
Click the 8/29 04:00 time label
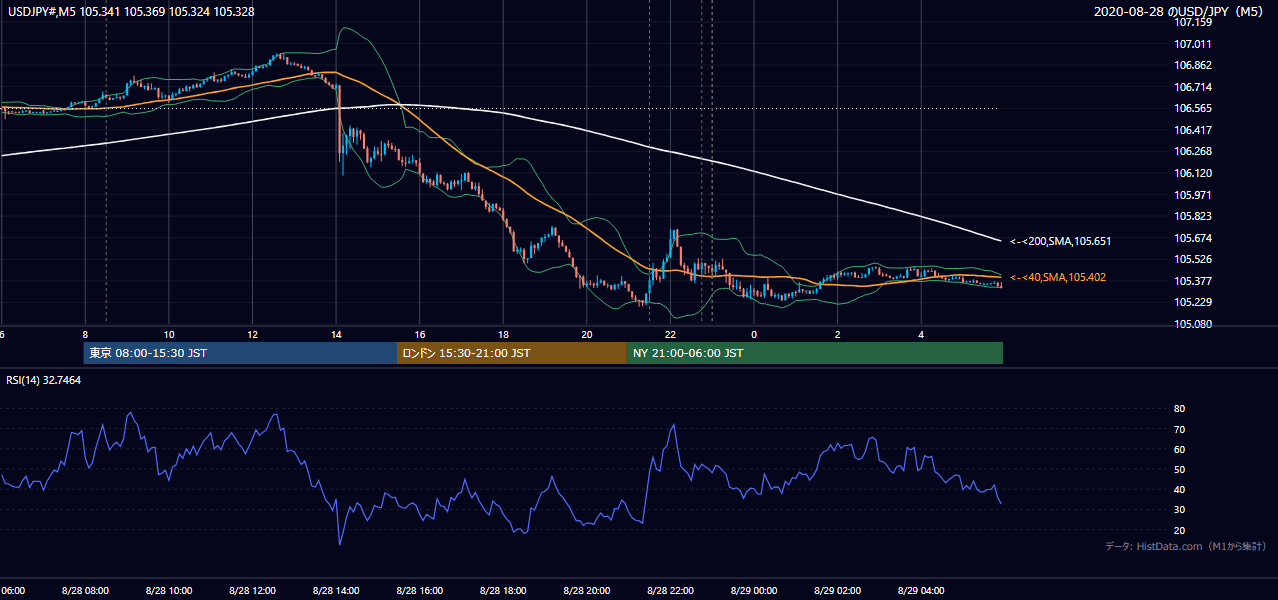point(922,591)
